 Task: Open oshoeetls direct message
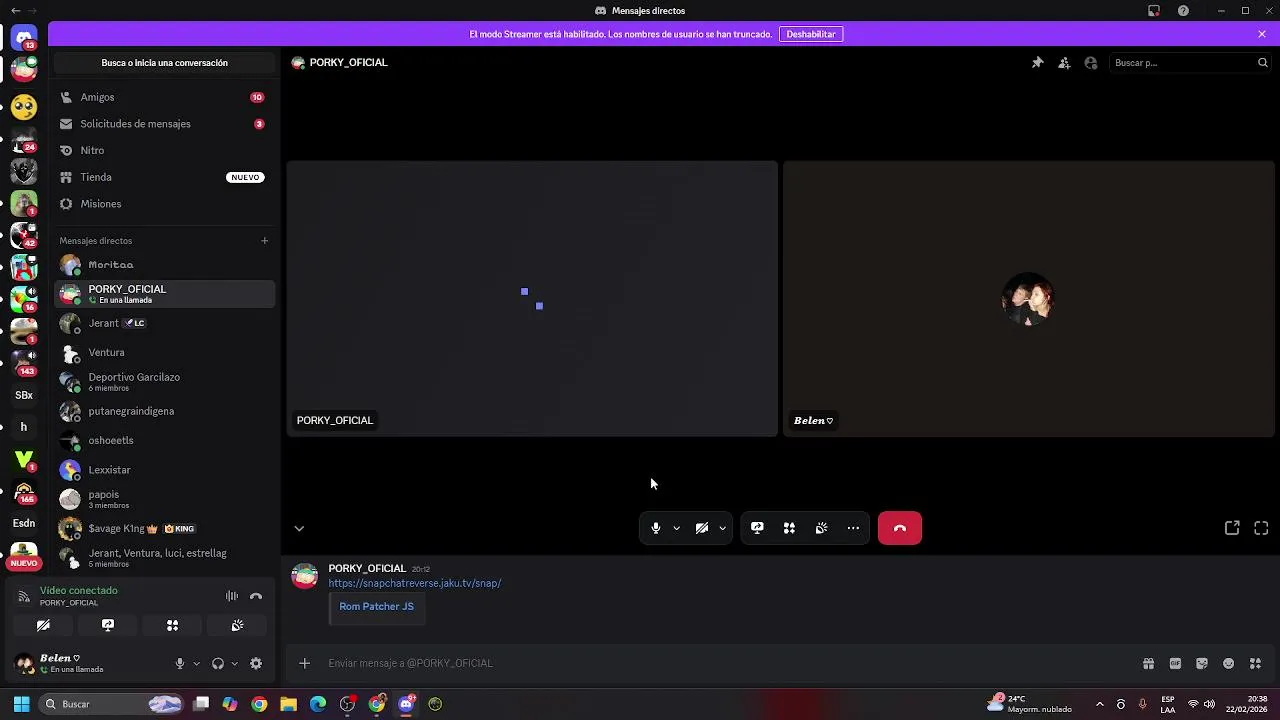coord(164,440)
